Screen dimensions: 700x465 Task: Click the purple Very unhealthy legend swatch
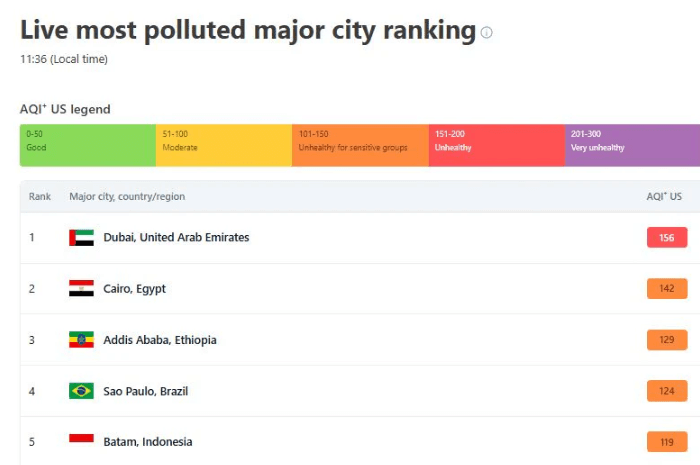coord(632,145)
